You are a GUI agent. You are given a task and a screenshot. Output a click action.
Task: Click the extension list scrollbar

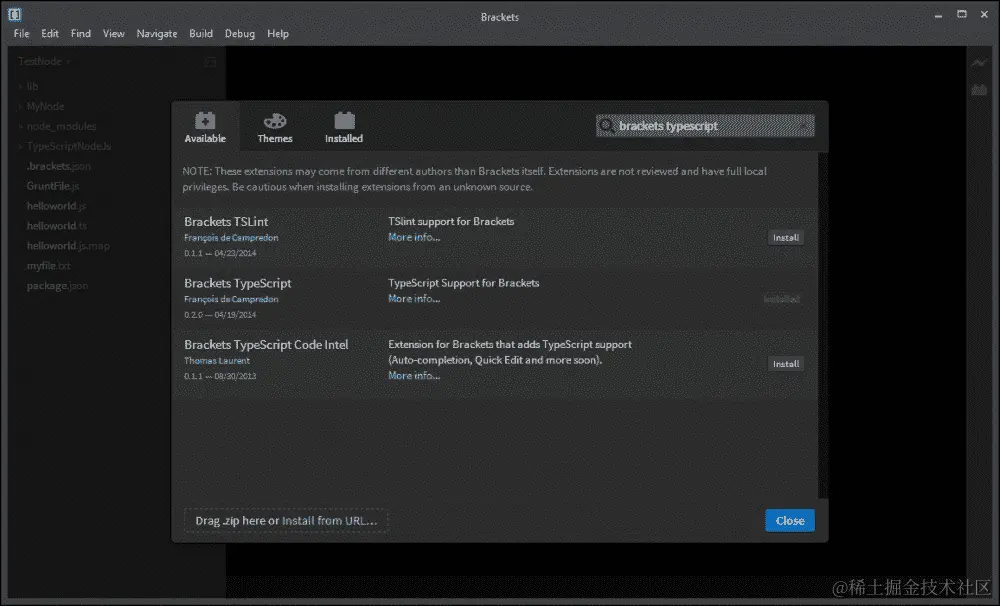[x=823, y=325]
